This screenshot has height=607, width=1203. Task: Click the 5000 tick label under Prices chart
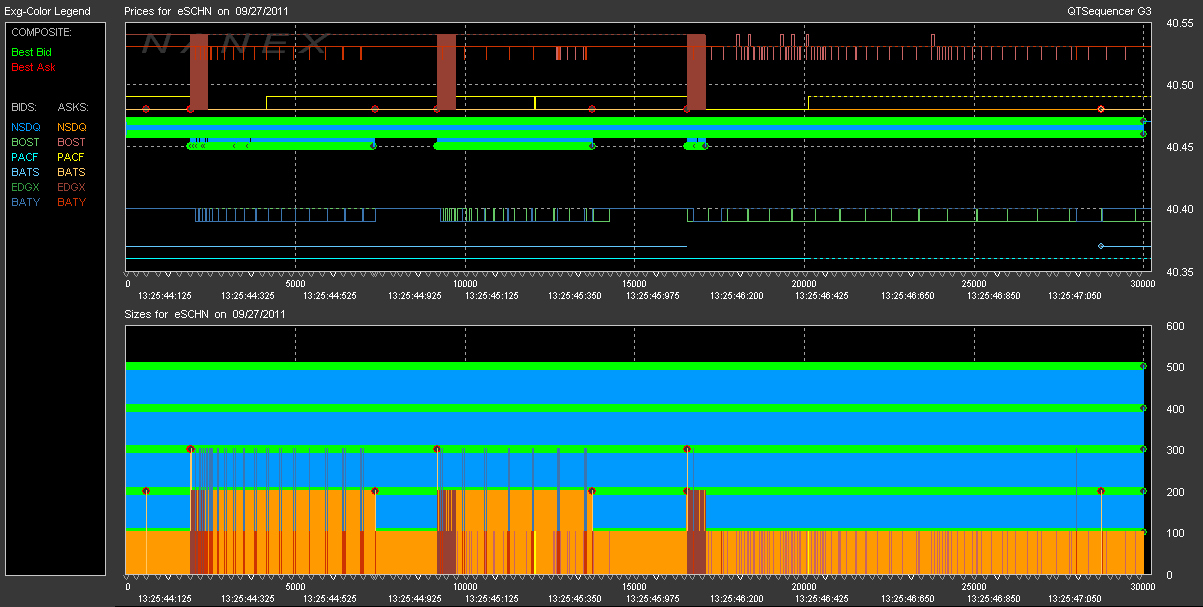pyautogui.click(x=296, y=284)
